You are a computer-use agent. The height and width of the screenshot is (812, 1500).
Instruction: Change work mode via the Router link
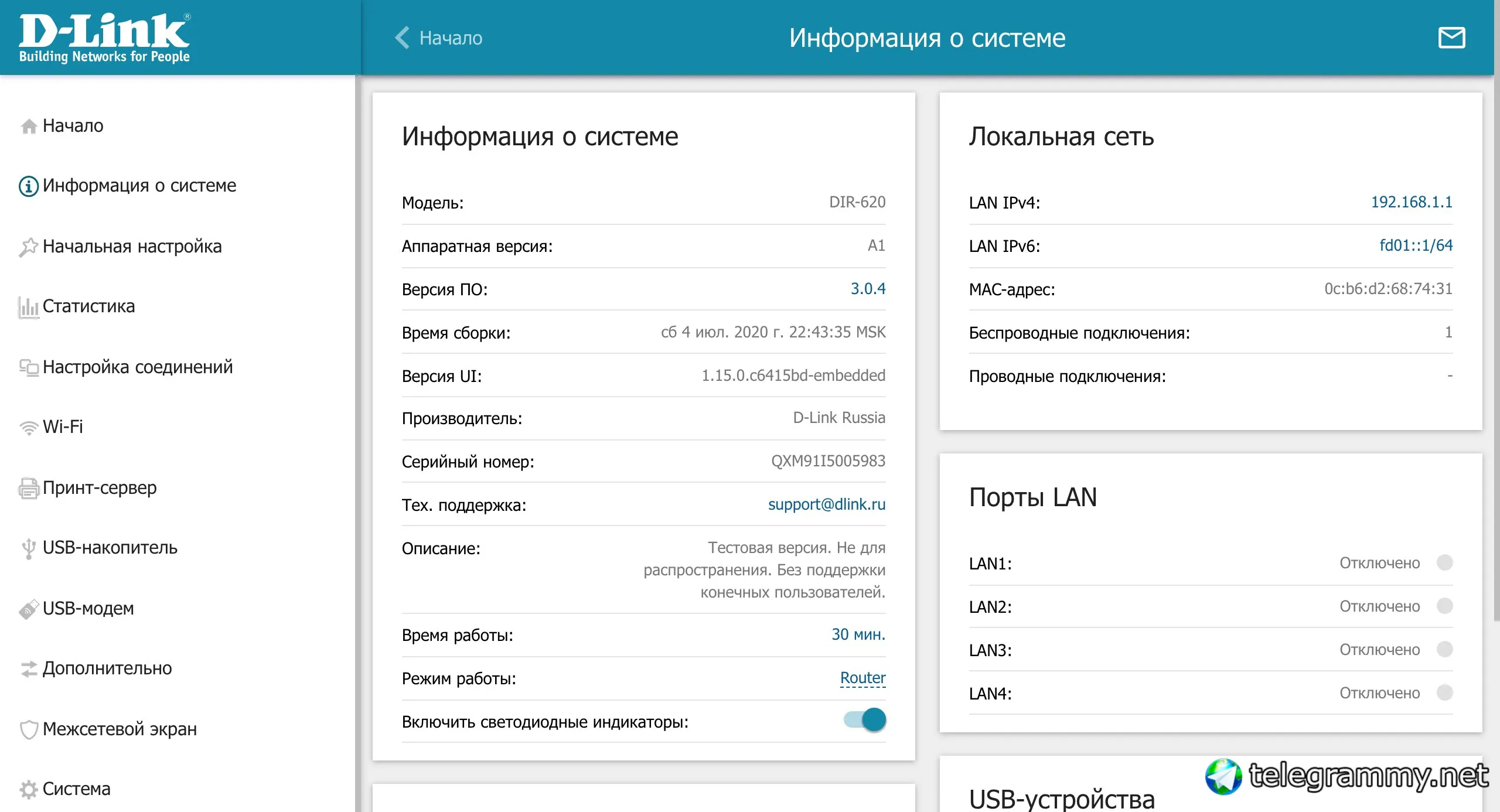point(862,678)
